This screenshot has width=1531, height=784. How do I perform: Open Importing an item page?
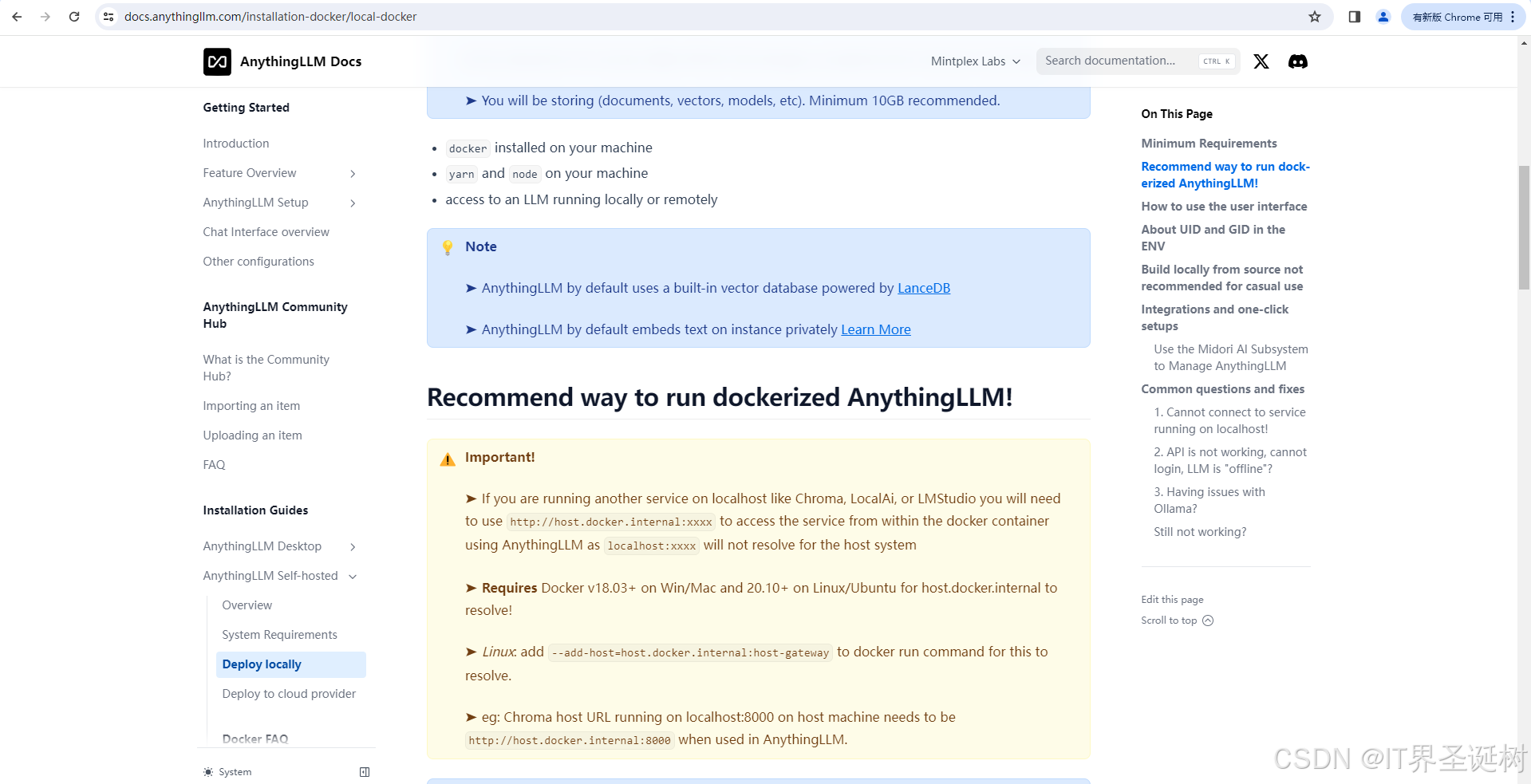tap(251, 406)
